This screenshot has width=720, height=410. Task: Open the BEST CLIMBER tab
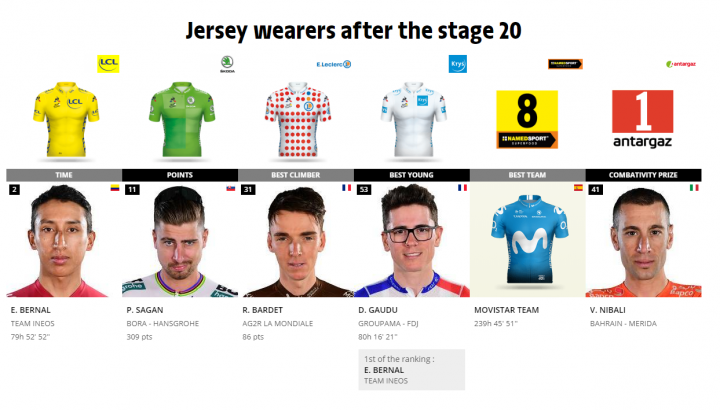tap(296, 175)
